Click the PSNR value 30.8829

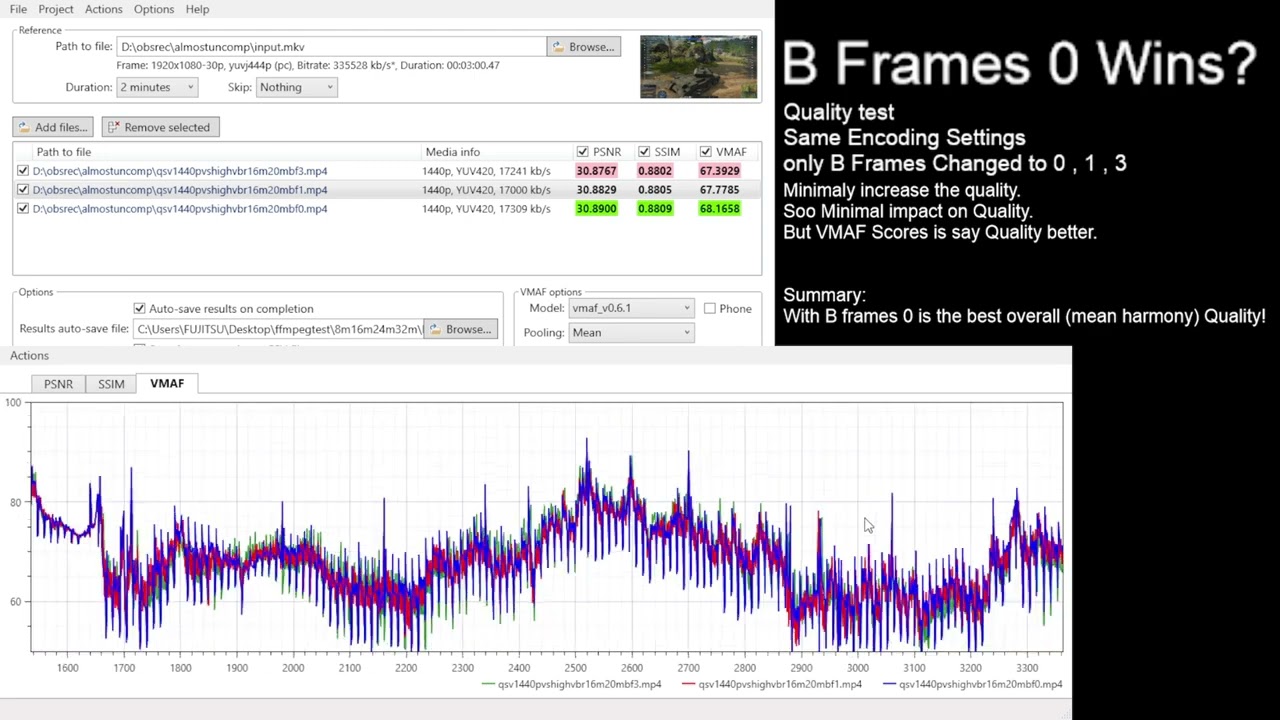click(x=596, y=190)
